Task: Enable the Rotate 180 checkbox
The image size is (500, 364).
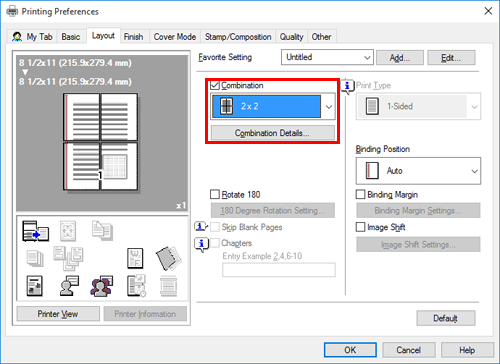Action: click(215, 194)
